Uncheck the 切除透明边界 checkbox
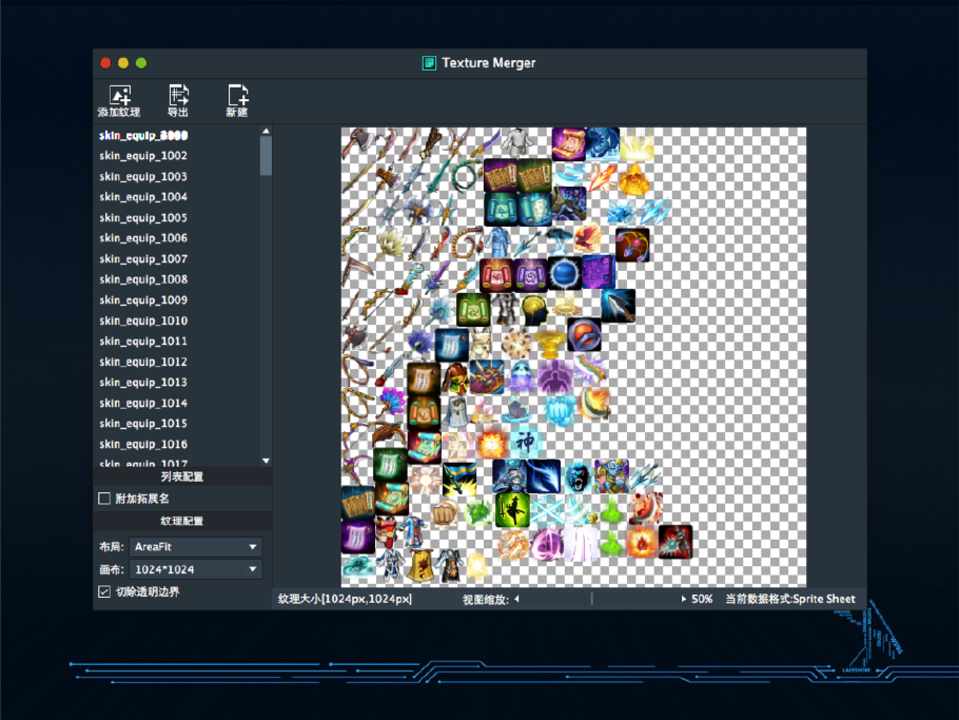Viewport: 959px width, 720px height. [104, 592]
